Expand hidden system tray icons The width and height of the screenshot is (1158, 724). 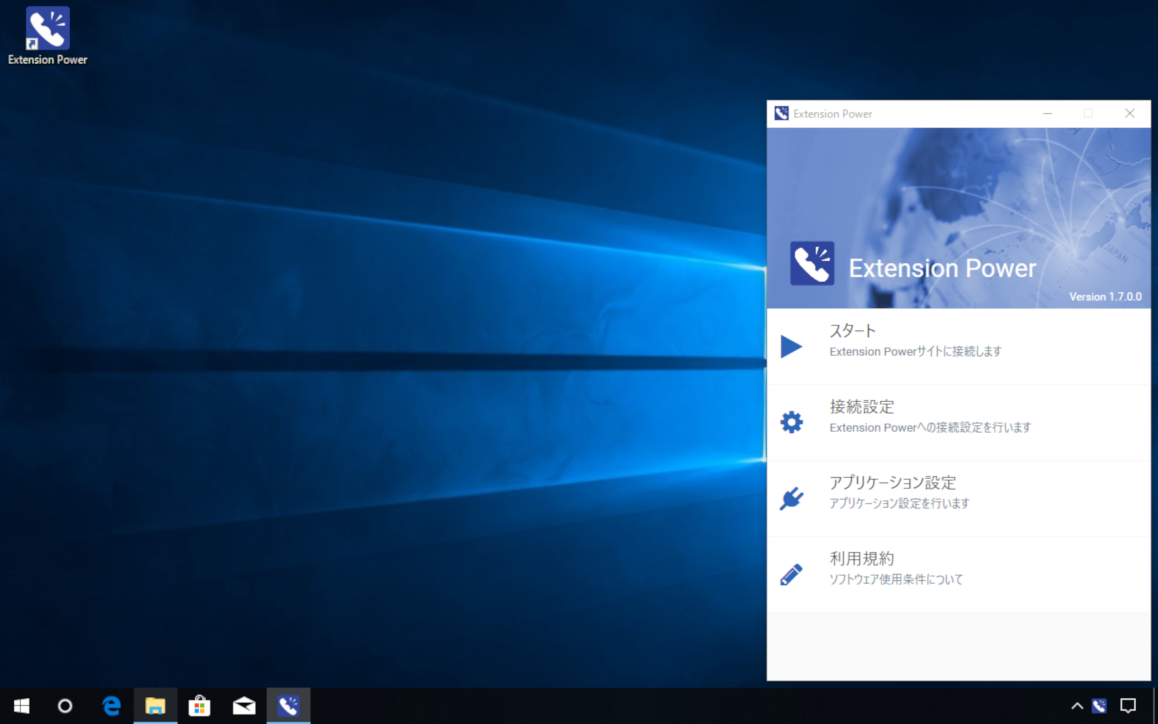[x=1076, y=706]
